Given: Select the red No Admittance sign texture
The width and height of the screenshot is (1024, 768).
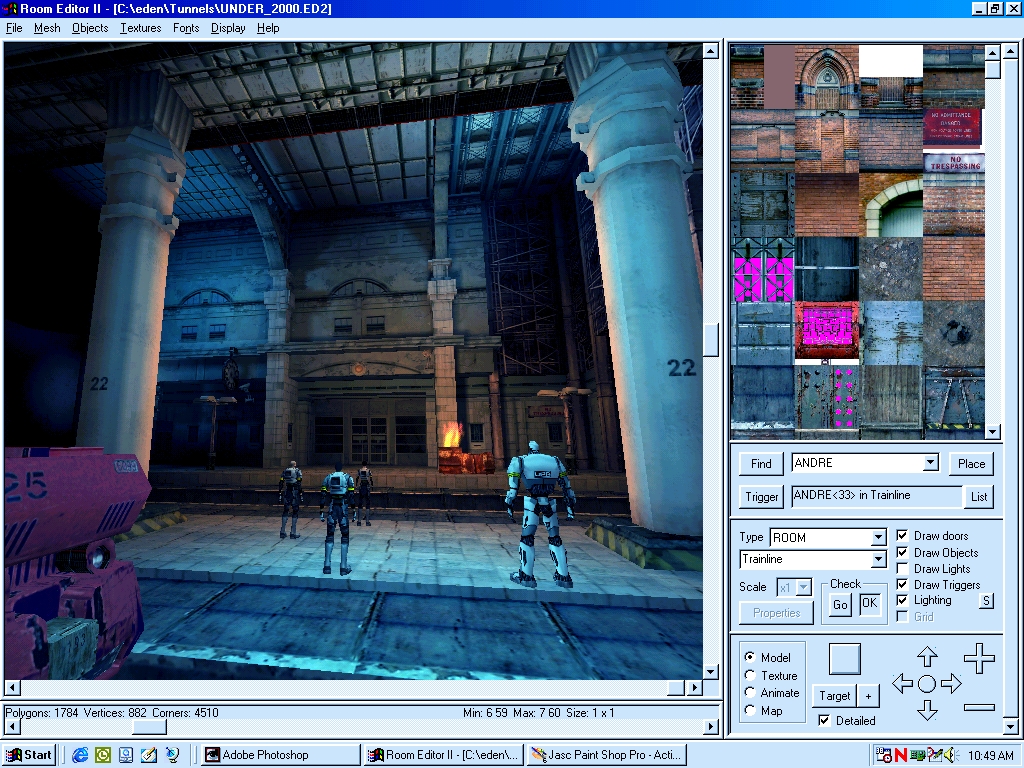Looking at the screenshot, I should [x=952, y=128].
